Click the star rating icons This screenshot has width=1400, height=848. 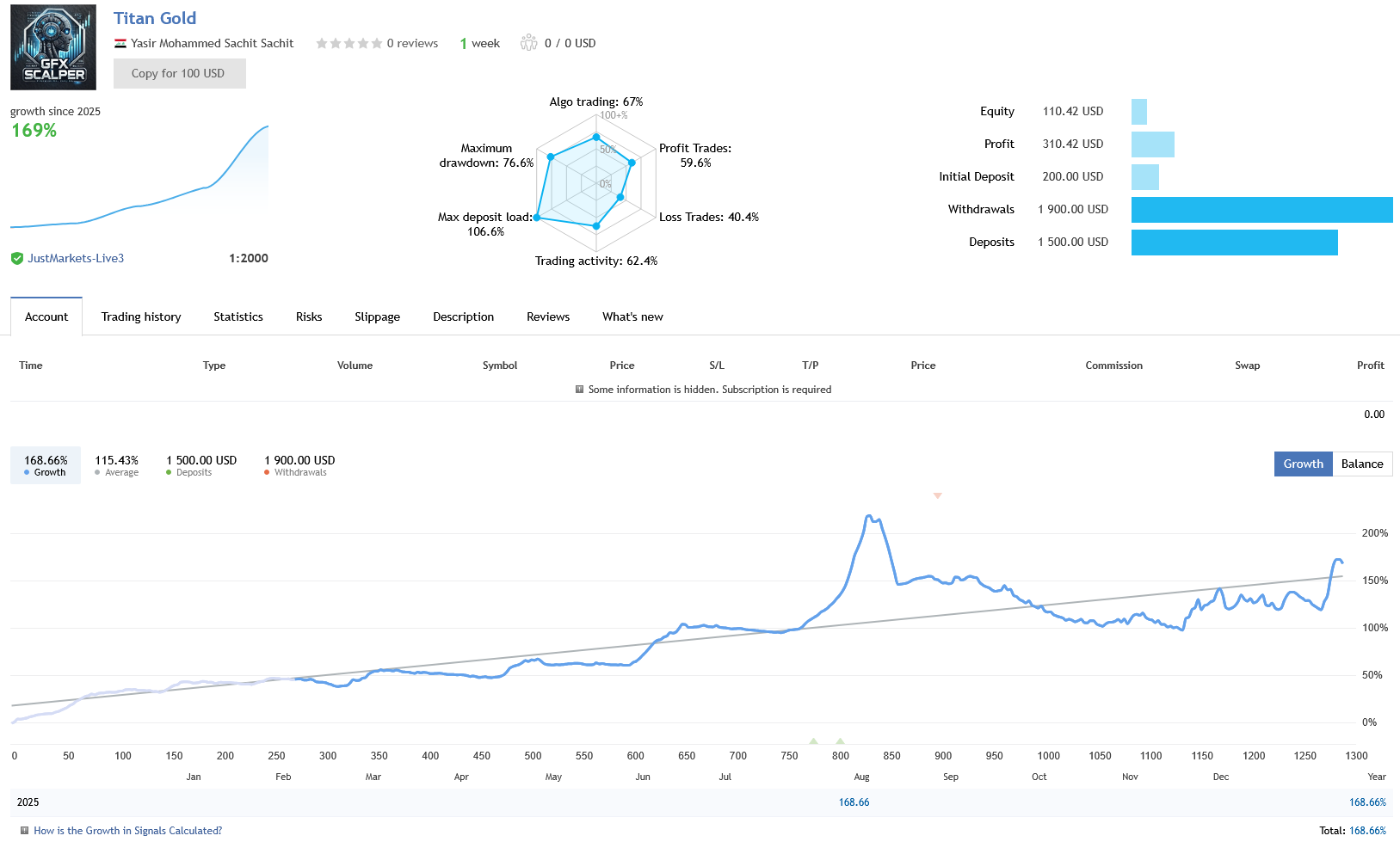pos(348,43)
